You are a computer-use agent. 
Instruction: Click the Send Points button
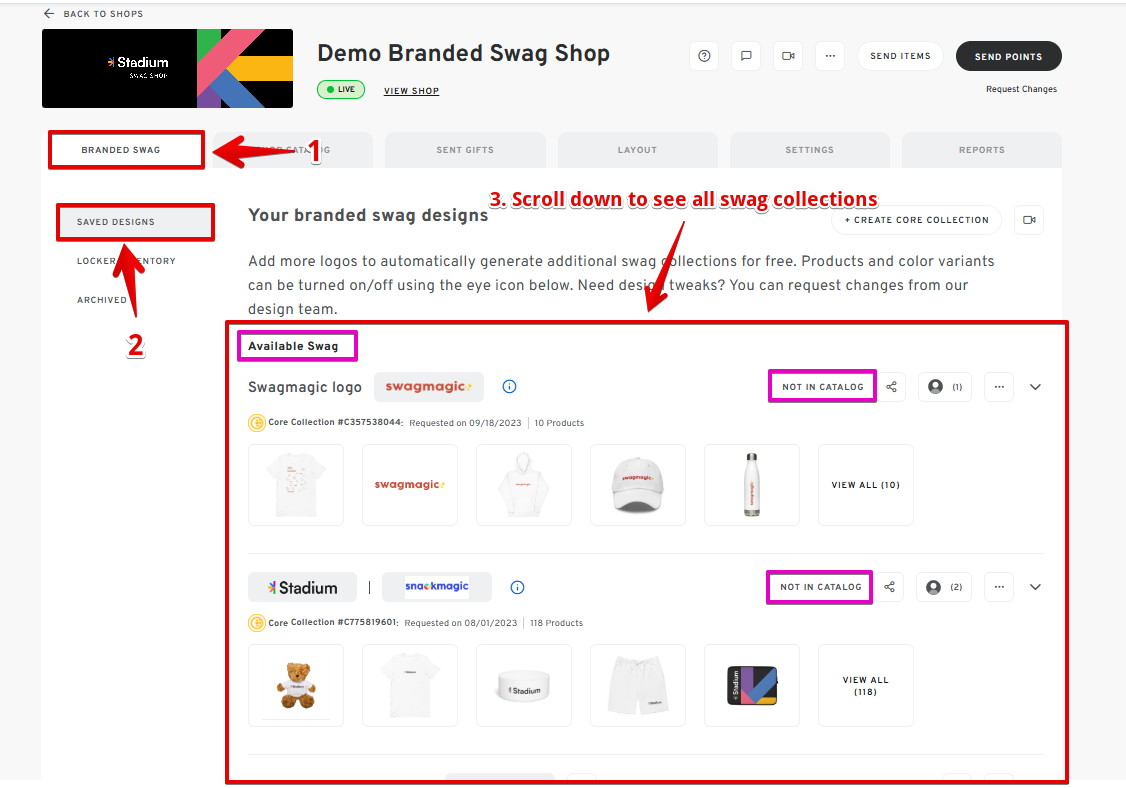1008,56
